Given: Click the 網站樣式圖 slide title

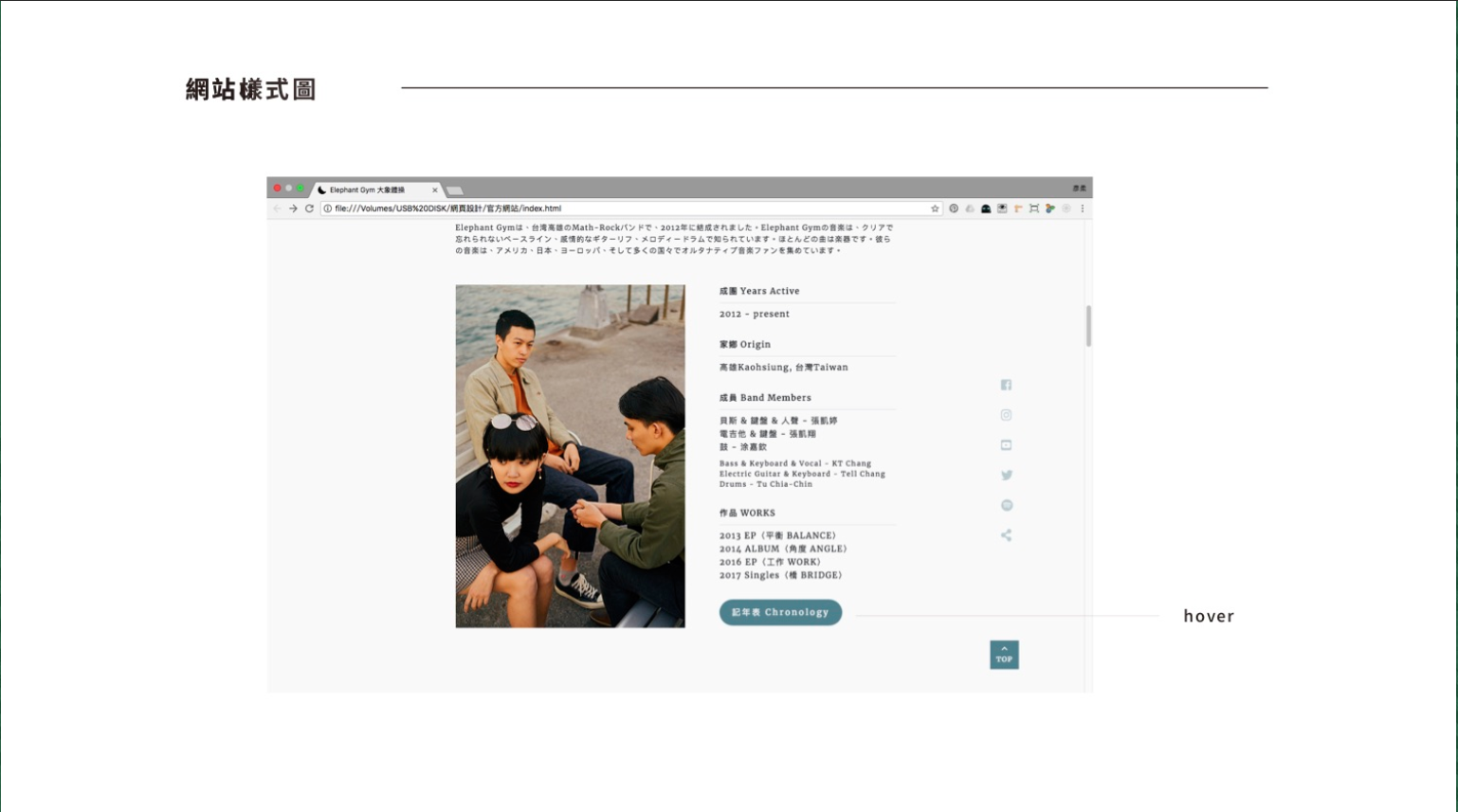Looking at the screenshot, I should (250, 90).
